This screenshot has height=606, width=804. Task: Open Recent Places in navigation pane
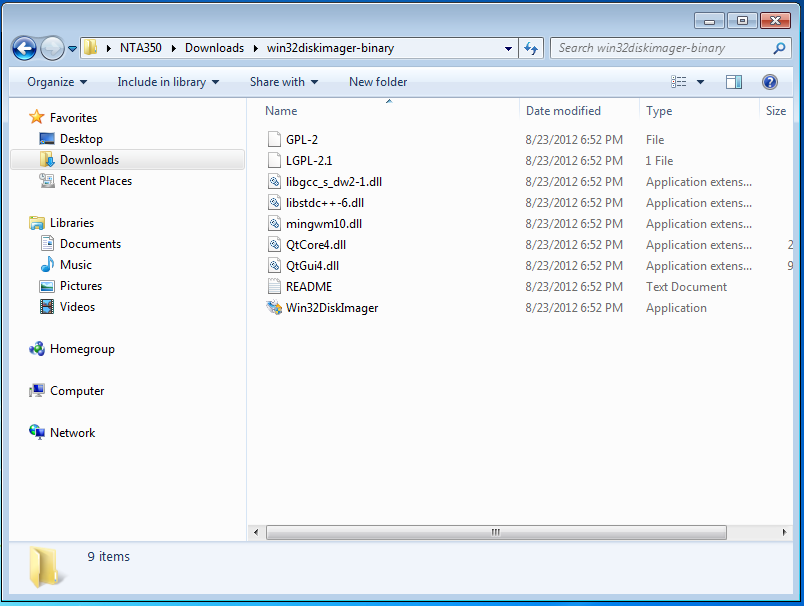coord(96,180)
